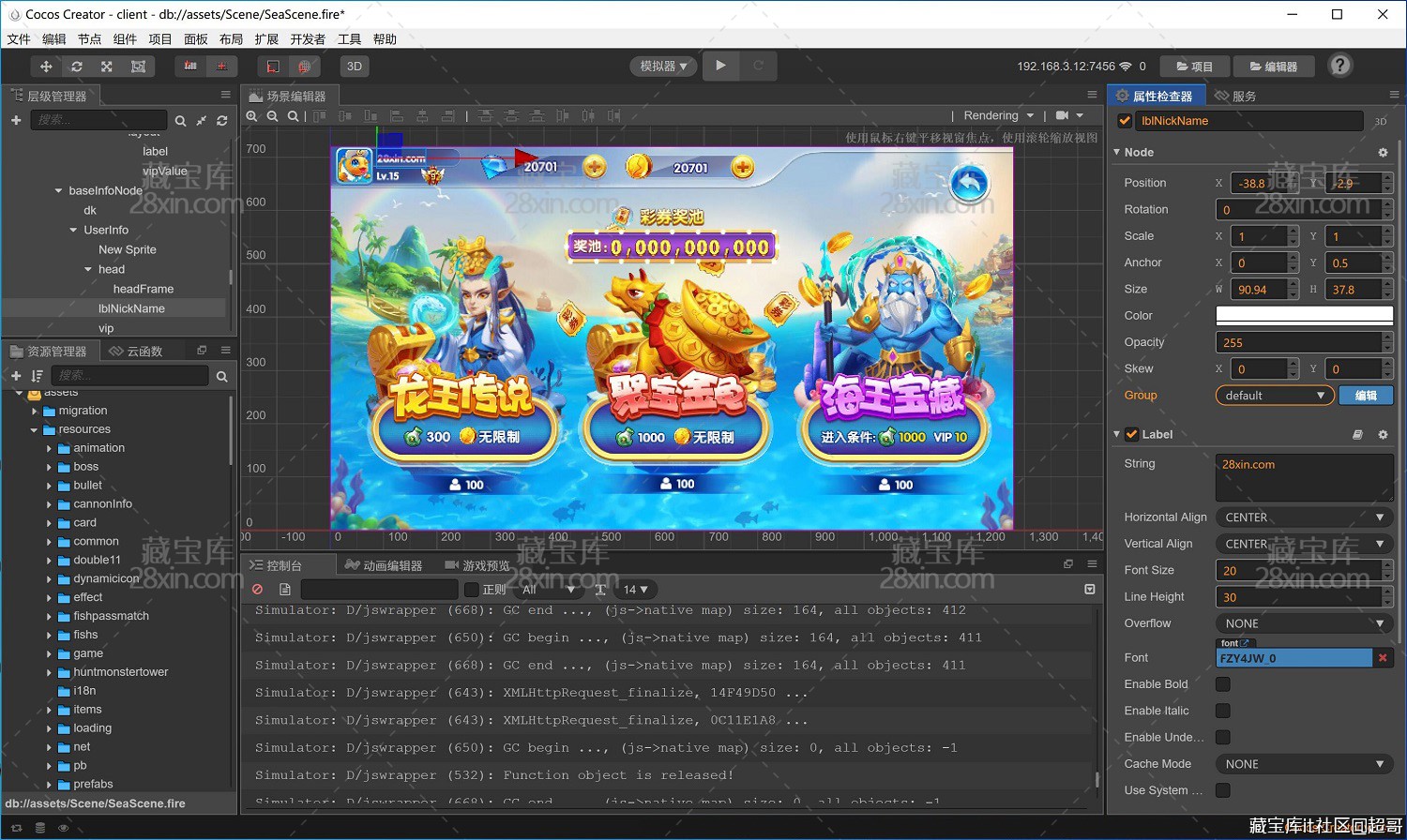
Task: Open Overflow NONE dropdown
Action: point(1304,623)
